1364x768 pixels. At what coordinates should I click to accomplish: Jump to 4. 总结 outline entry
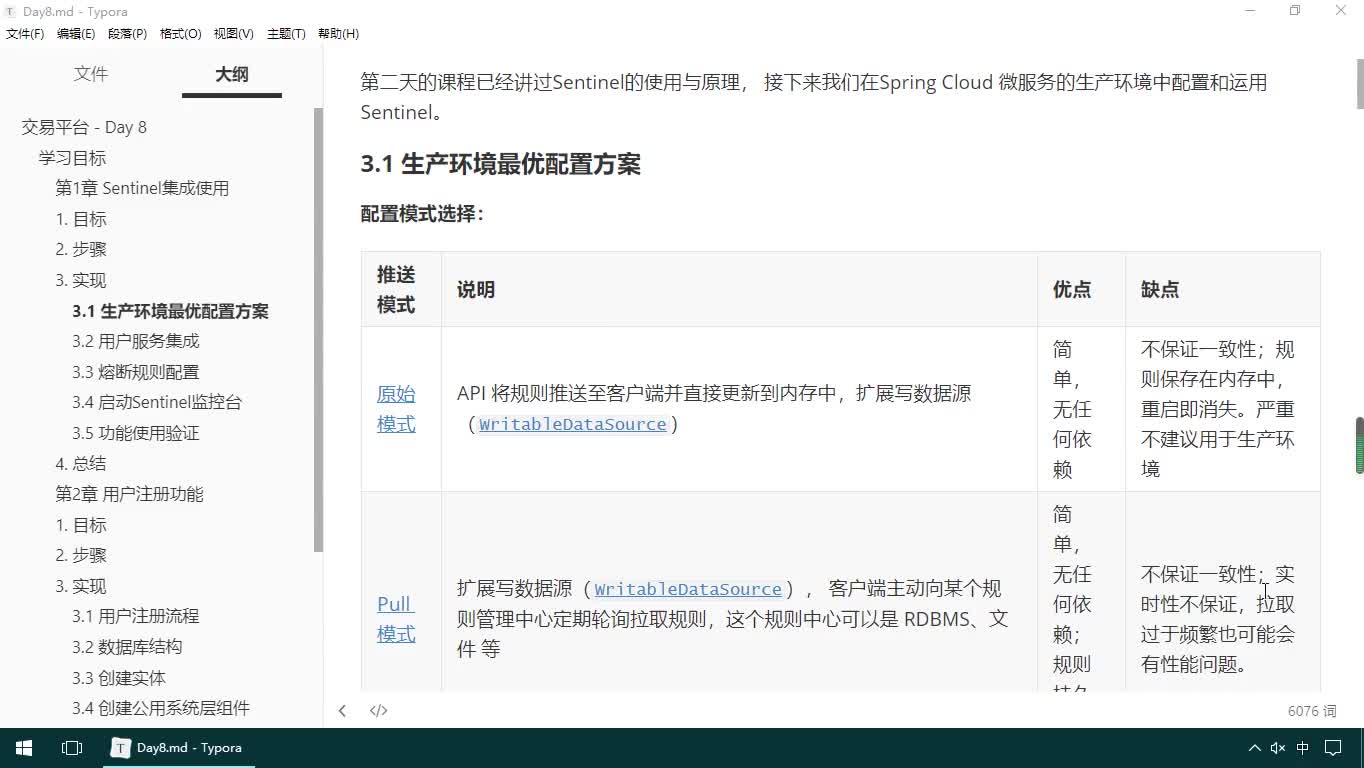pyautogui.click(x=81, y=463)
